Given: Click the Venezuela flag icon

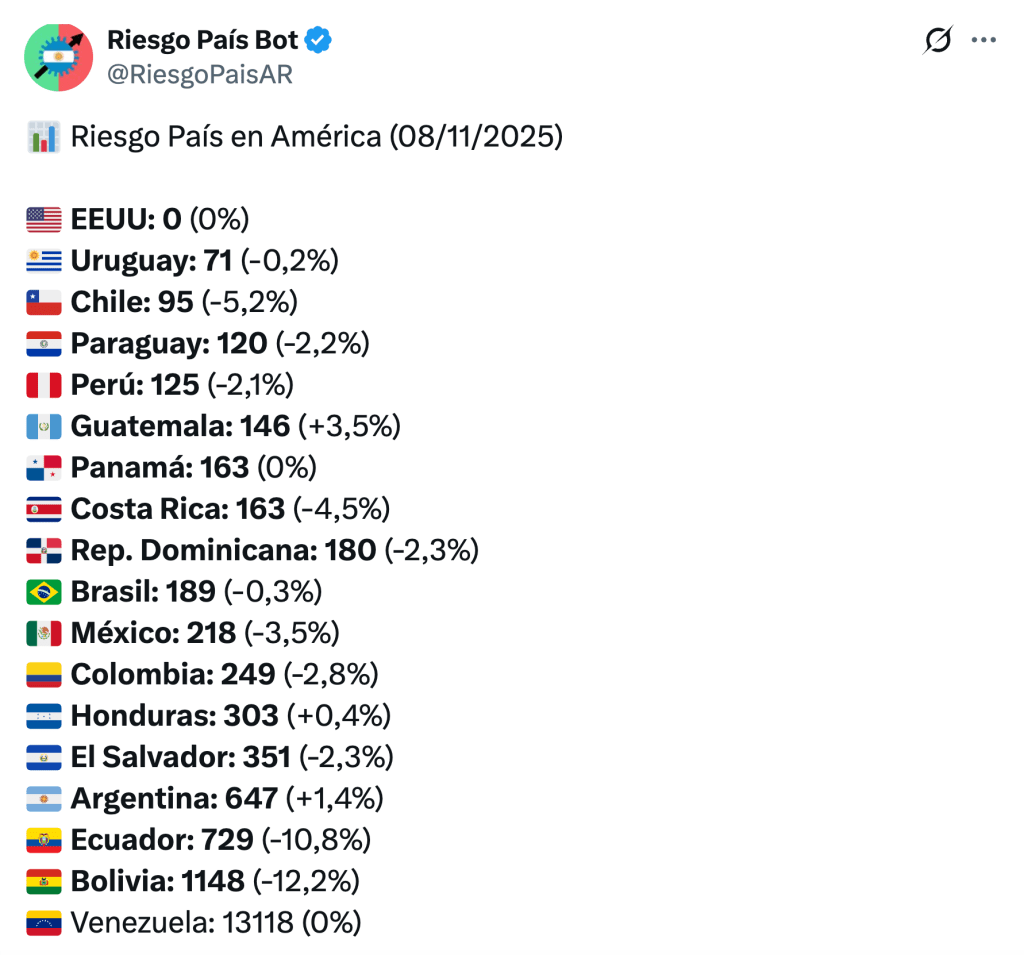Looking at the screenshot, I should coord(43,923).
